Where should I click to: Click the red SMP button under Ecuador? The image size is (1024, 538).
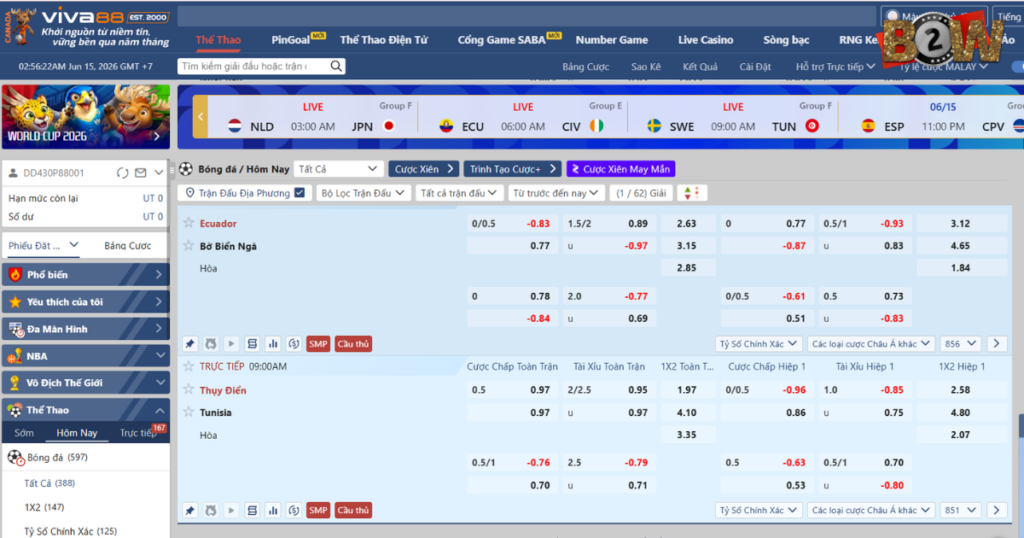[318, 343]
